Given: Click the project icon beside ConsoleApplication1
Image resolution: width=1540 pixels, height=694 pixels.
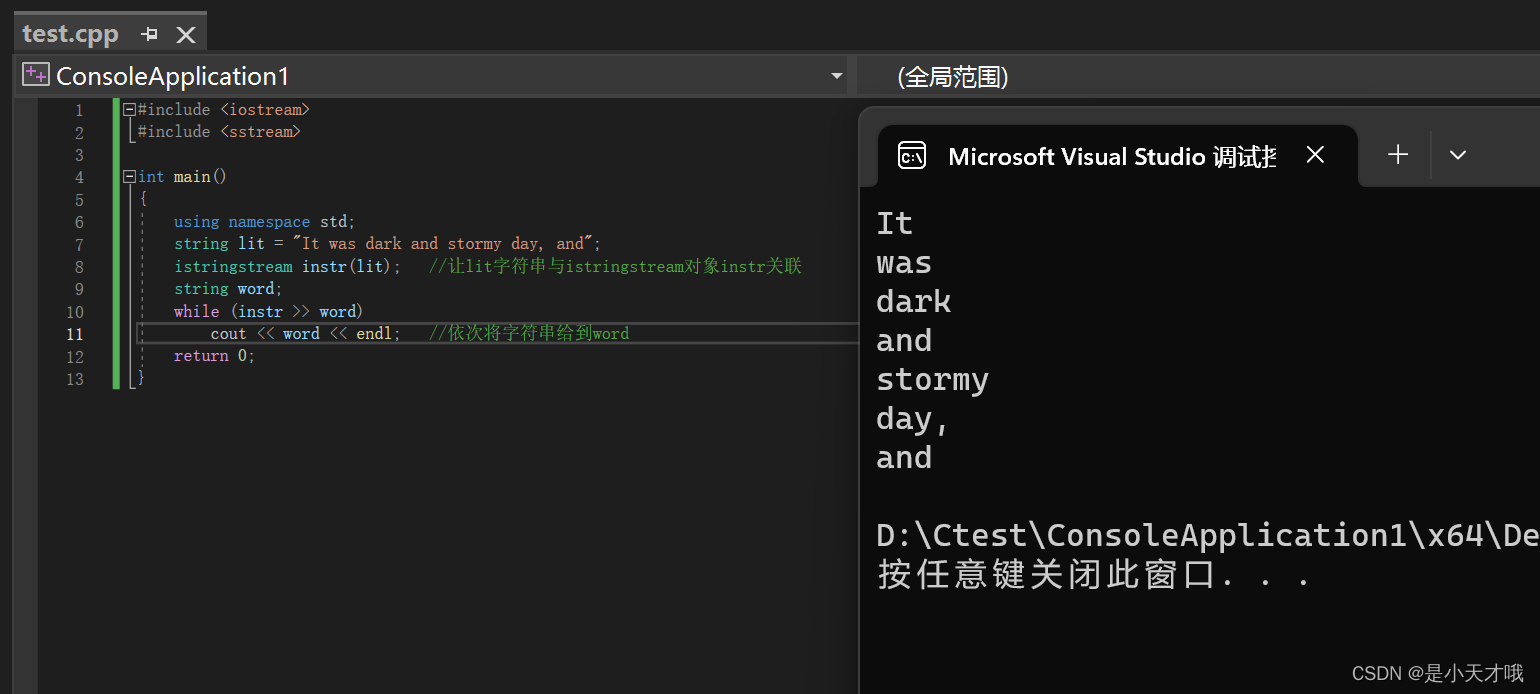Looking at the screenshot, I should (x=34, y=73).
